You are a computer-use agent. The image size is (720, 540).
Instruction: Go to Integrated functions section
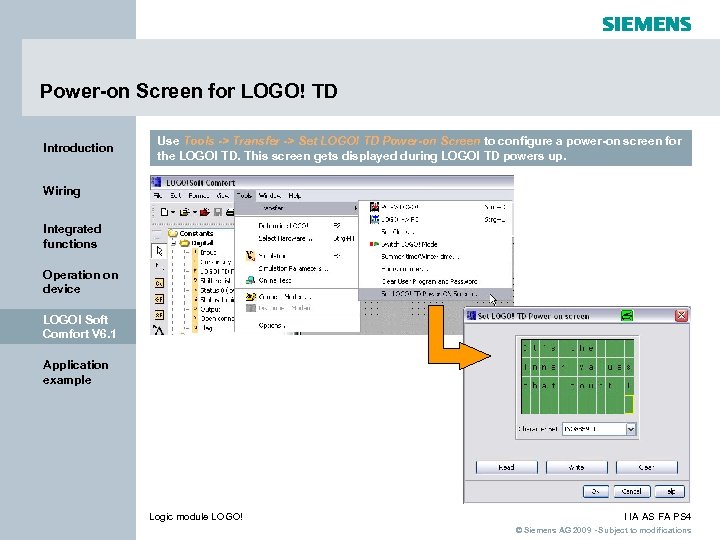[72, 236]
